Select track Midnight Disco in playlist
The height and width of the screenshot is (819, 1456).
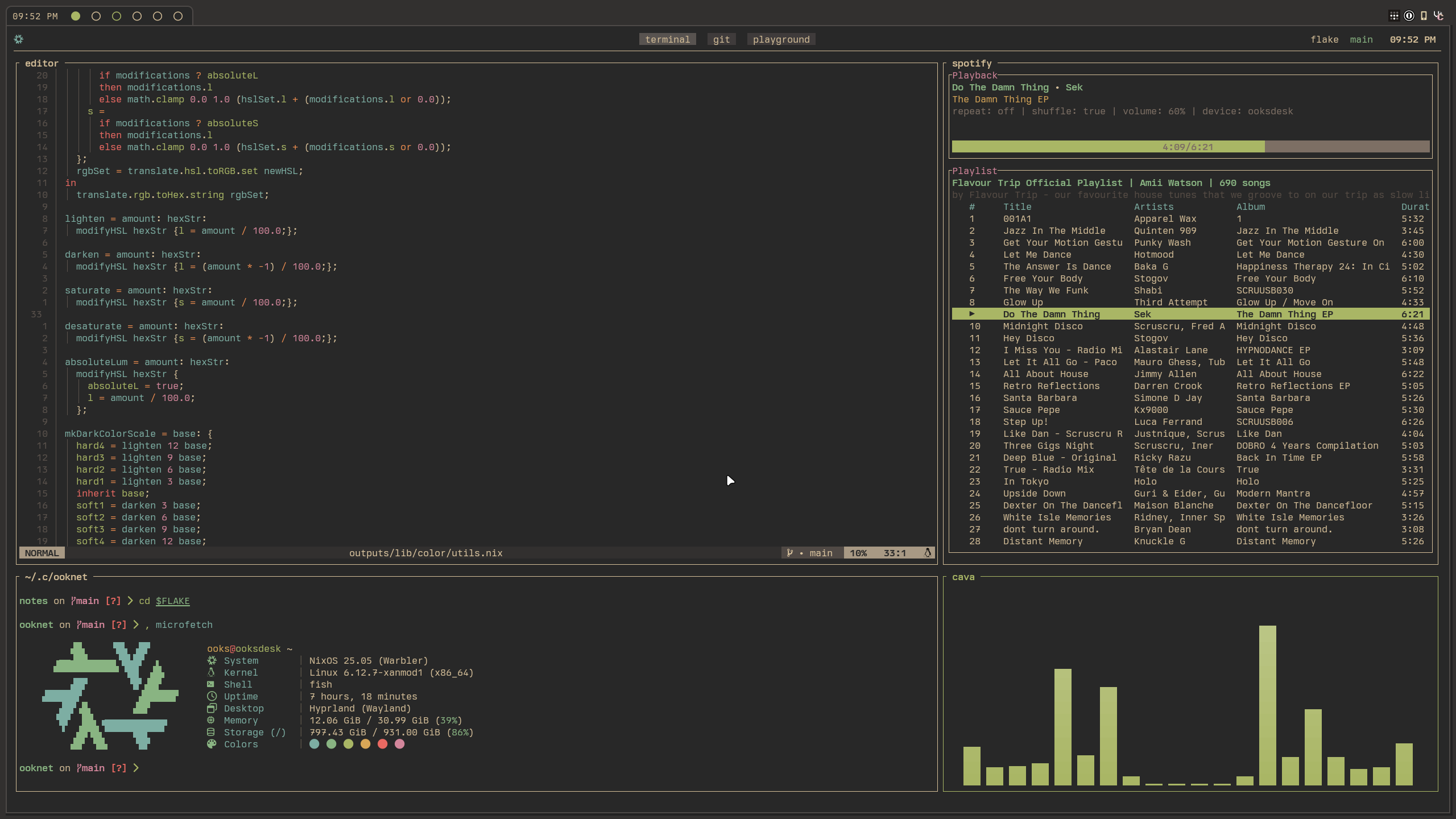click(x=1043, y=326)
